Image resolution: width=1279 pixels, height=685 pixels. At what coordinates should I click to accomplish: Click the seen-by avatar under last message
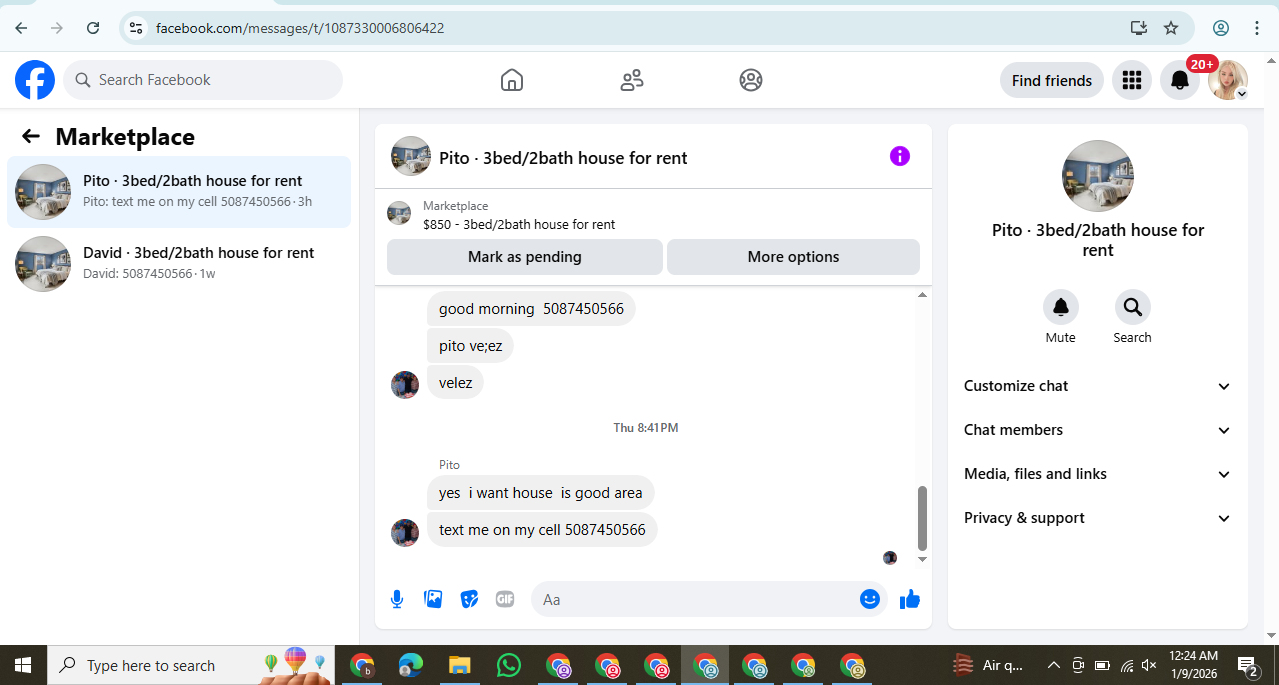coord(890,558)
